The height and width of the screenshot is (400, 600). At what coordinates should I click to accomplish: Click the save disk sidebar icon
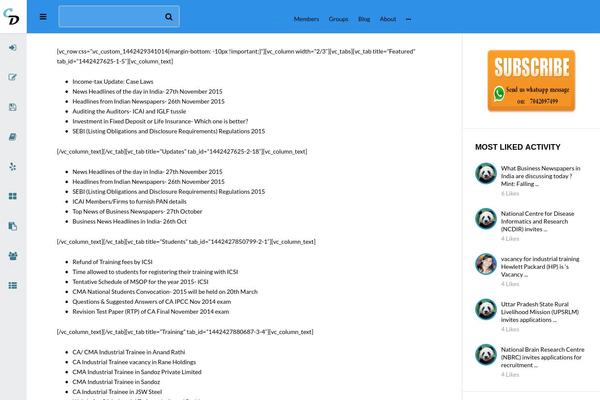click(x=13, y=107)
